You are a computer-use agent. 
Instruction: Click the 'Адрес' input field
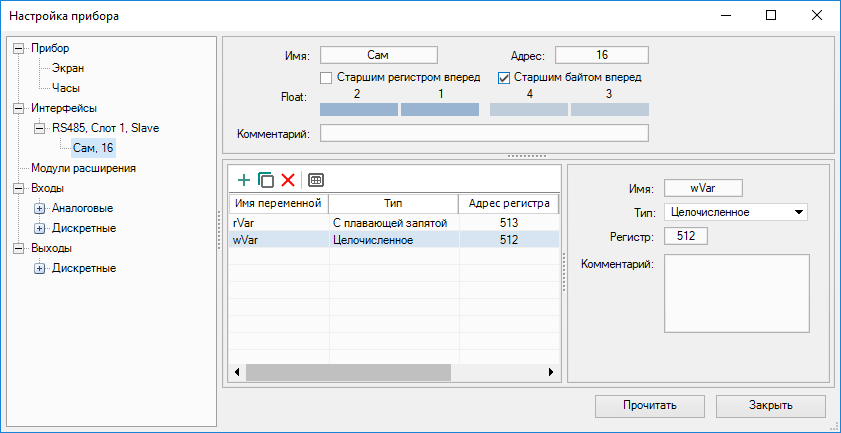(x=601, y=55)
